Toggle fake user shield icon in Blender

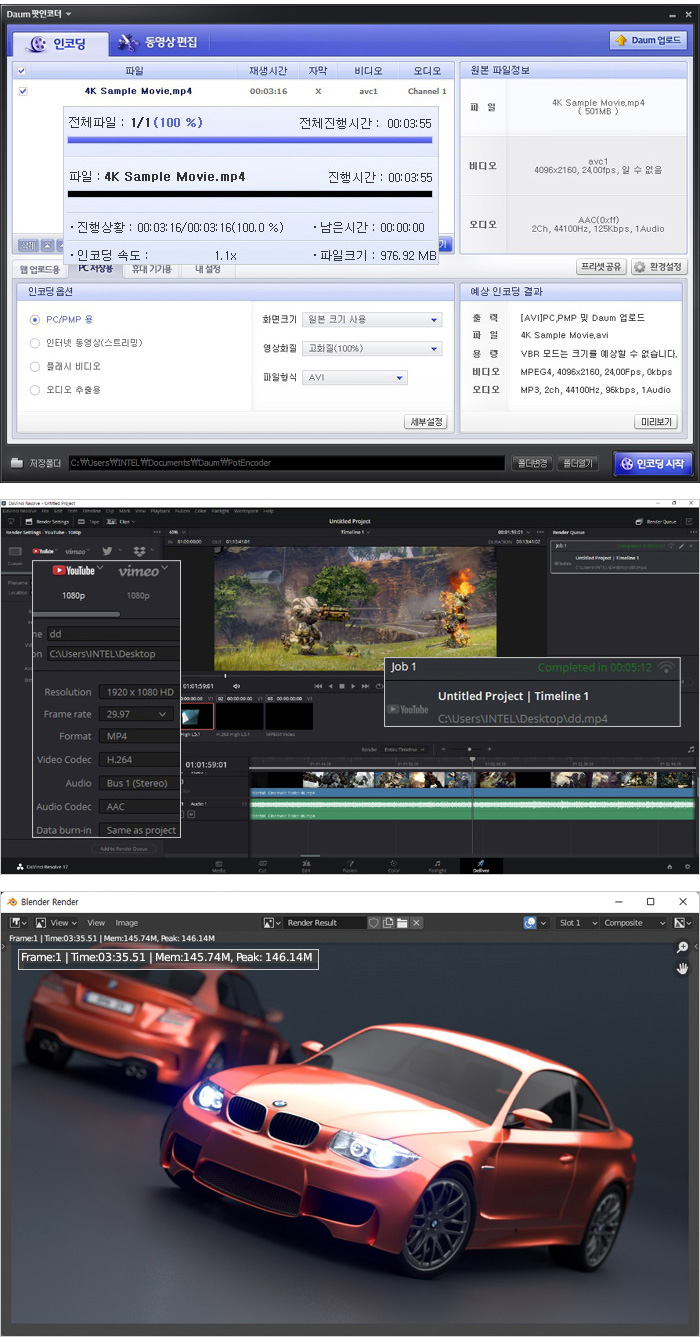374,923
